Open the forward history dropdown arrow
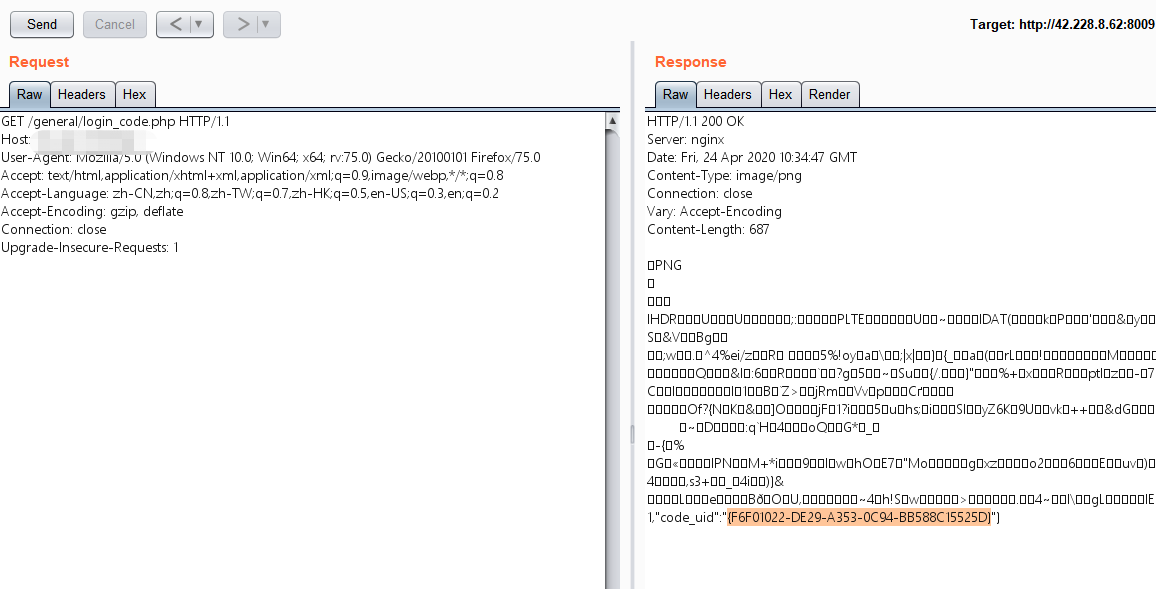Viewport: 1156px width, 589px height. coord(266,24)
